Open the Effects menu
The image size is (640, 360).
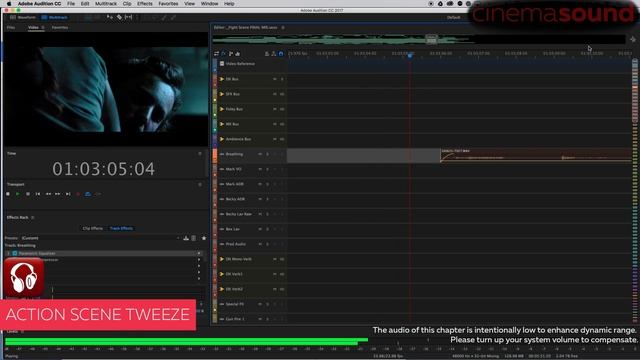coord(144,4)
